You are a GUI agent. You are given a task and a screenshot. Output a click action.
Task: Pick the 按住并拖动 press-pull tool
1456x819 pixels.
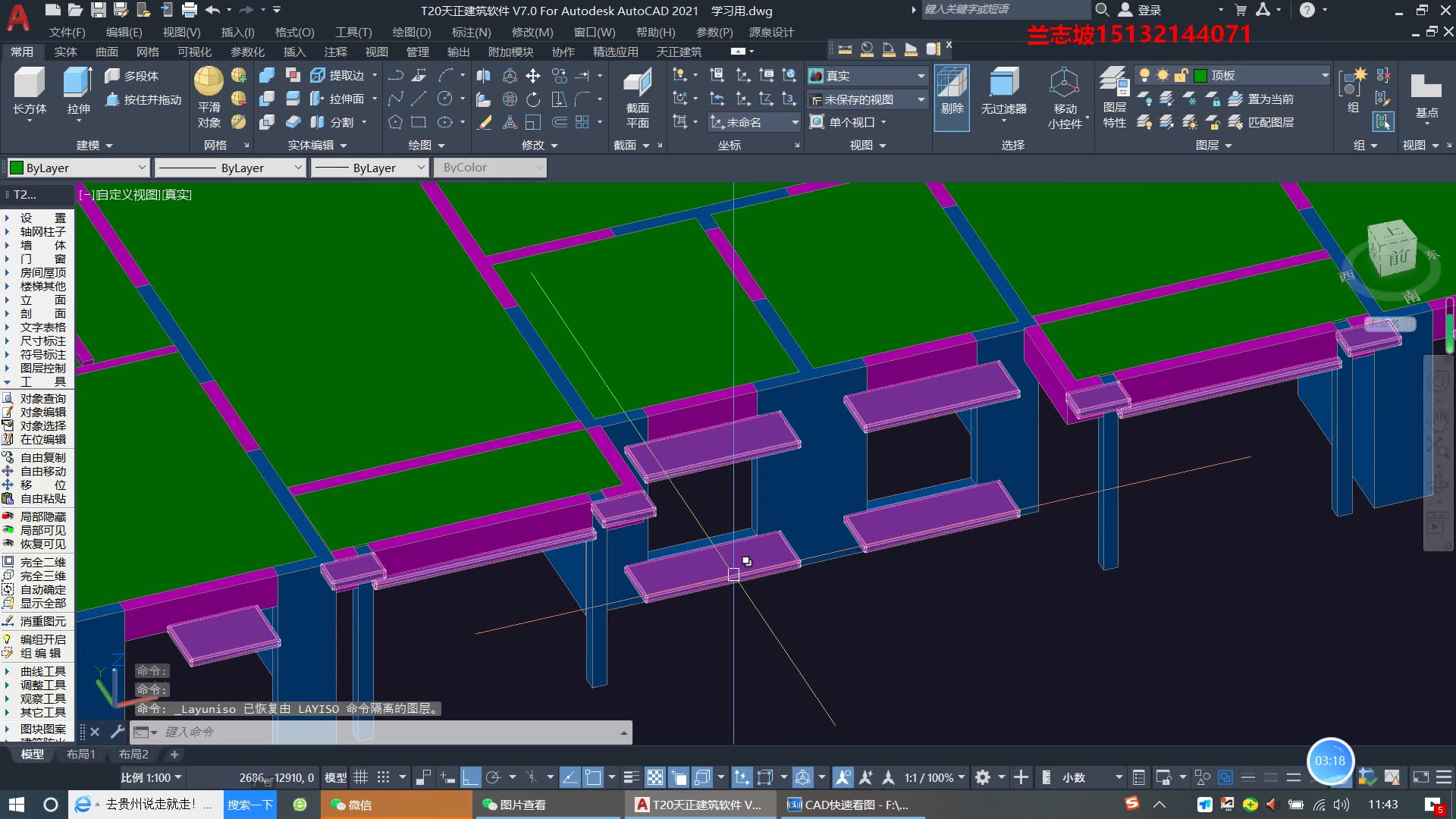(x=143, y=99)
